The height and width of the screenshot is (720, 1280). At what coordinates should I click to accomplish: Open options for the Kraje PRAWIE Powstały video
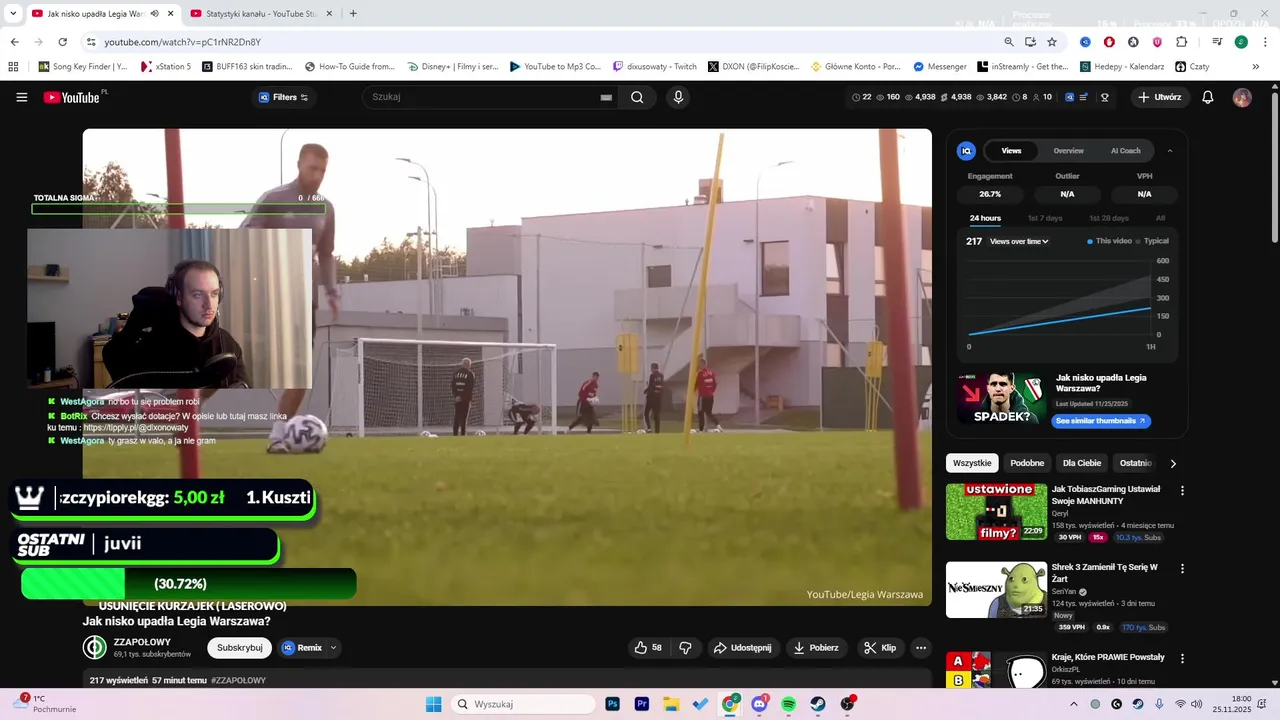coord(1182,659)
